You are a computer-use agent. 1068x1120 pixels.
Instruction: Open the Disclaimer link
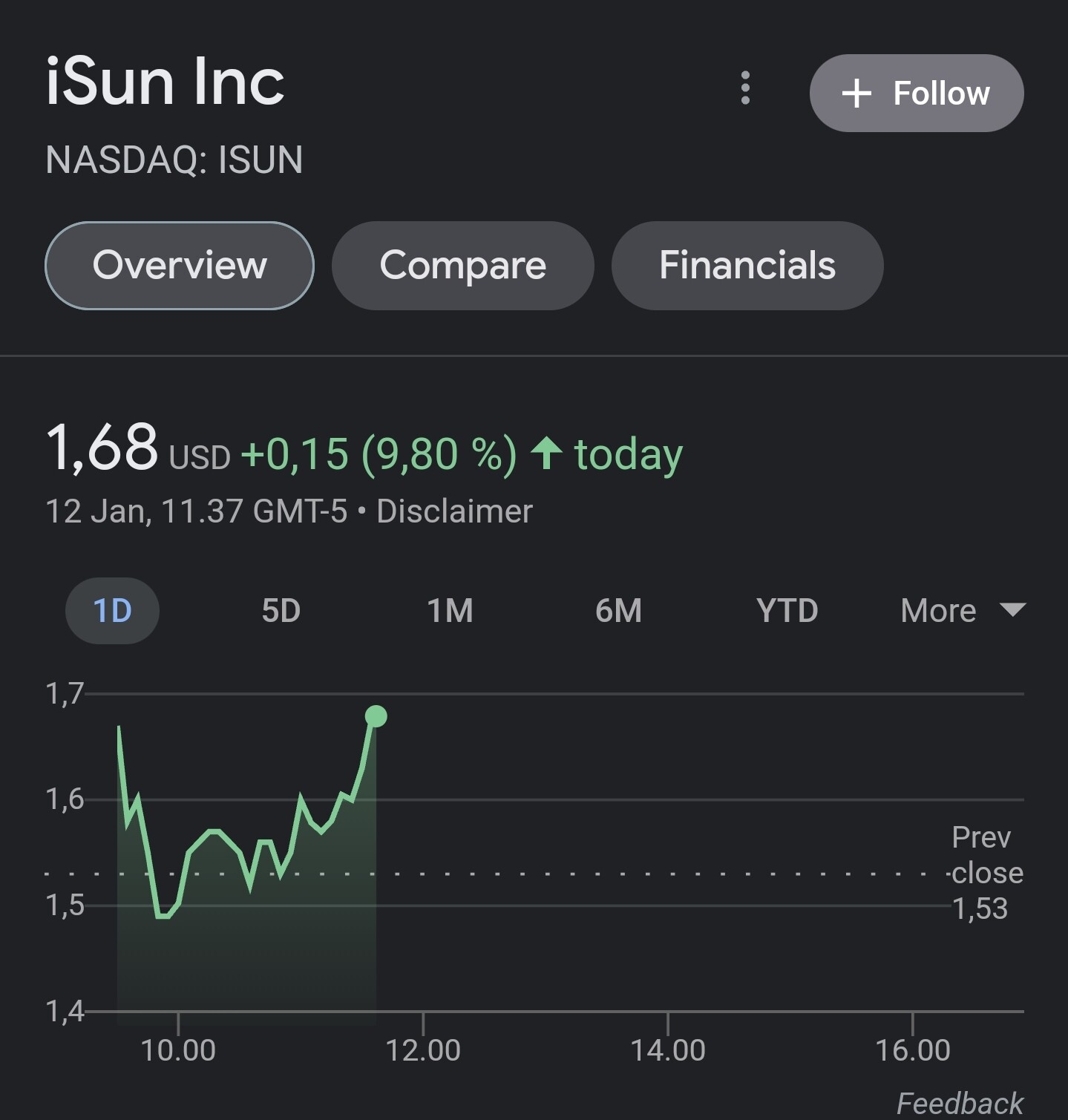(454, 511)
